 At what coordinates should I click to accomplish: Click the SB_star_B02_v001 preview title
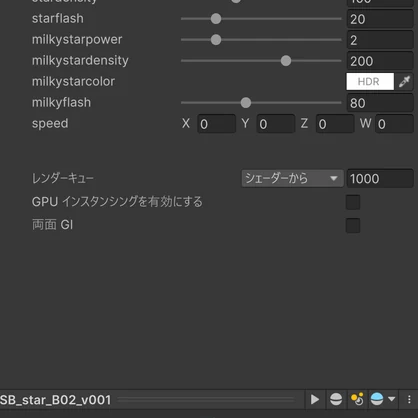55,400
